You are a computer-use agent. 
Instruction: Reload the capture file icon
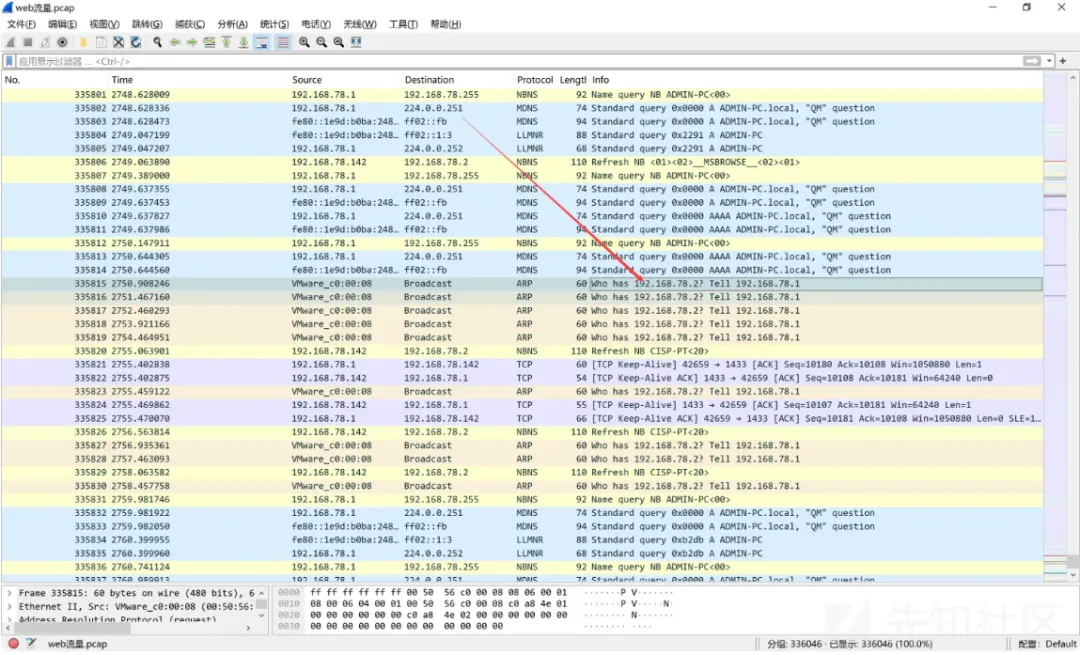coord(135,43)
